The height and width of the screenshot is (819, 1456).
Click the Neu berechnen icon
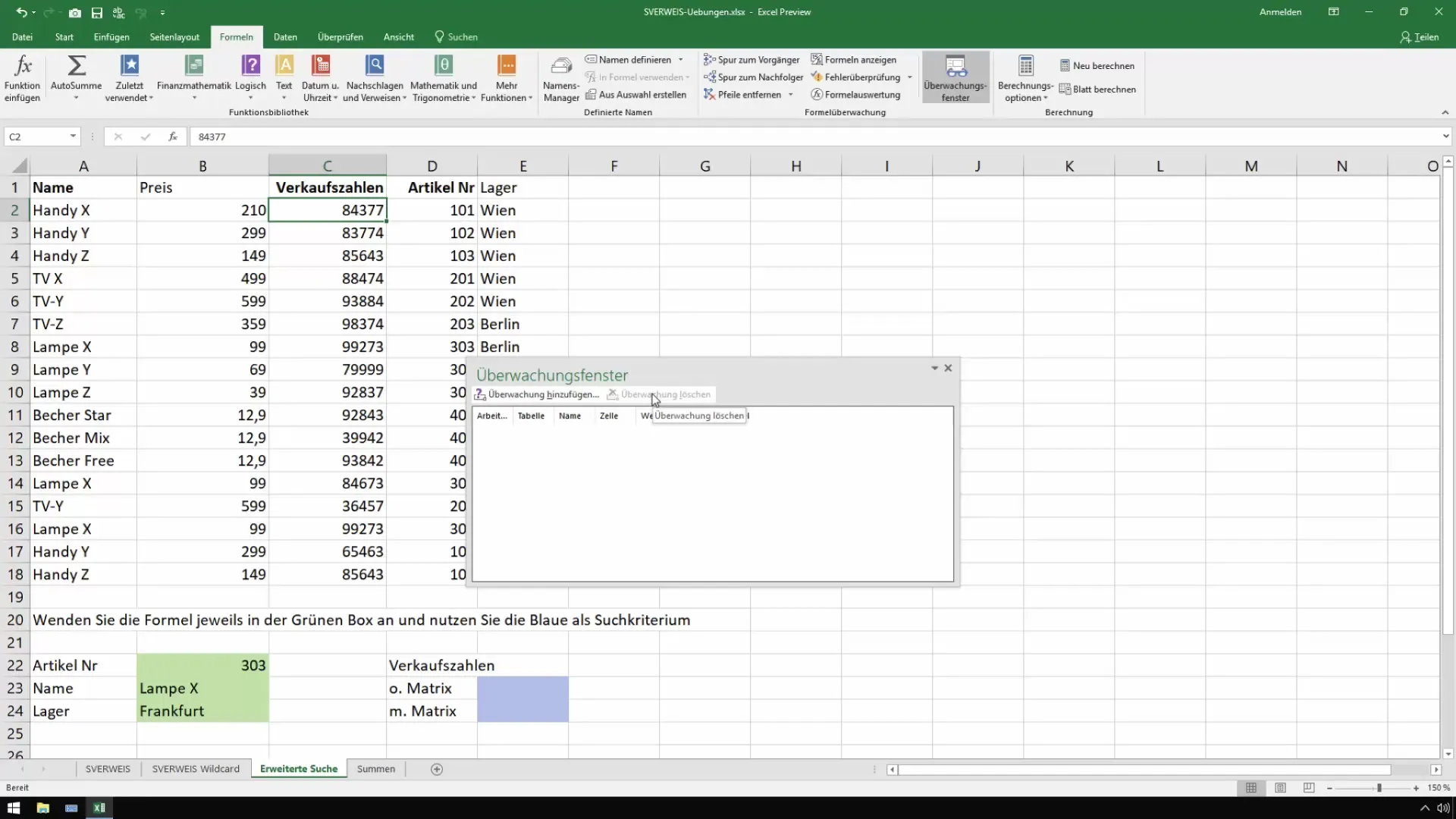(1064, 65)
